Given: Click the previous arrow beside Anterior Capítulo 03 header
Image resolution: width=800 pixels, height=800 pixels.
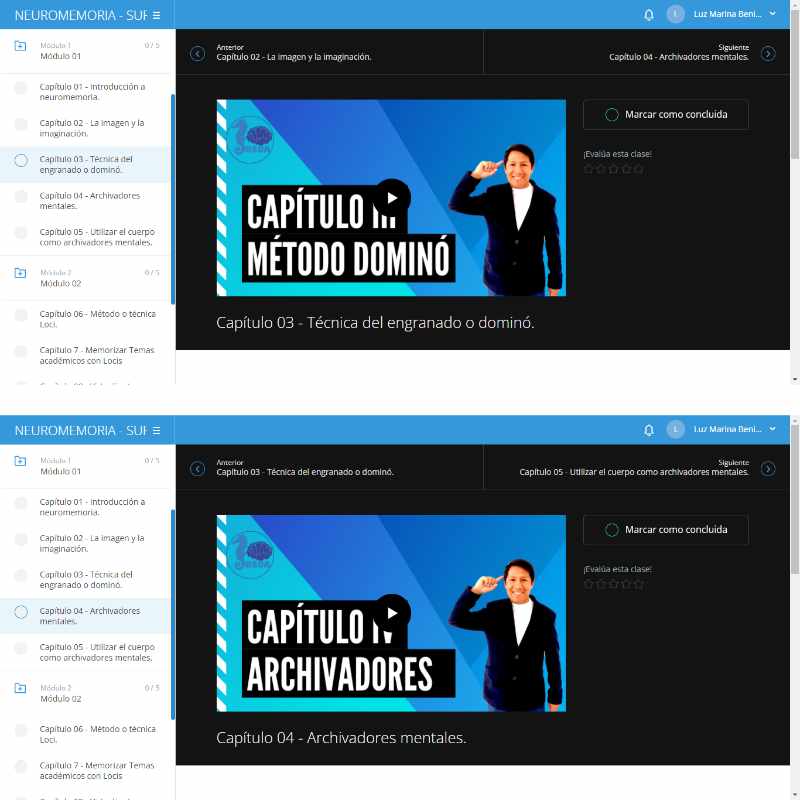Looking at the screenshot, I should pyautogui.click(x=197, y=468).
